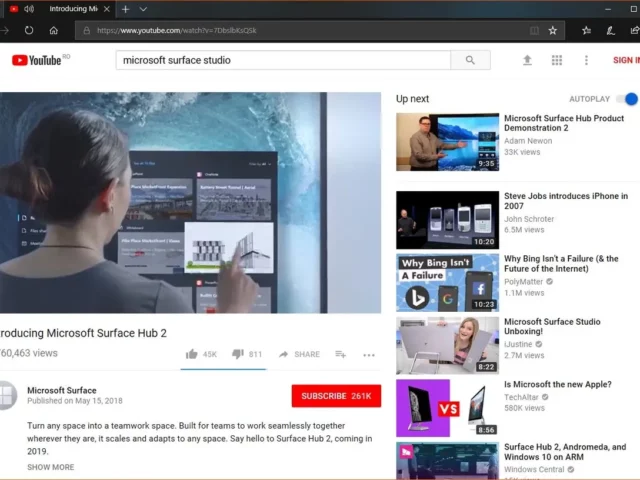The image size is (640, 480).
Task: Add page to favorites star icon
Action: 553,31
